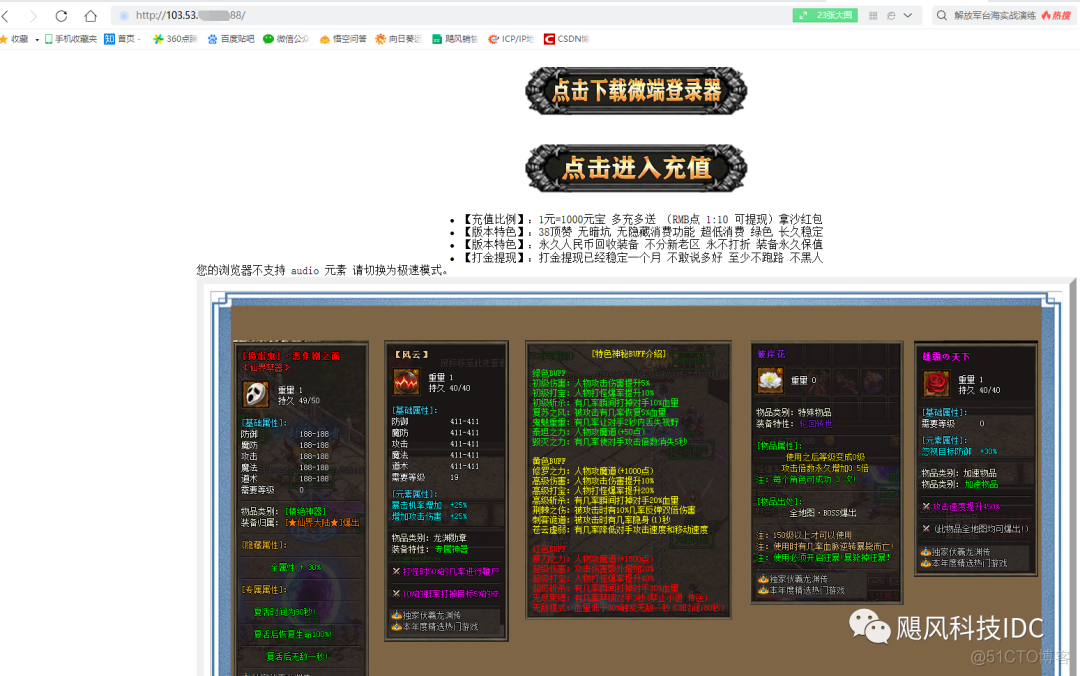Click the browser forward arrow
This screenshot has width=1080, height=676.
[33, 15]
